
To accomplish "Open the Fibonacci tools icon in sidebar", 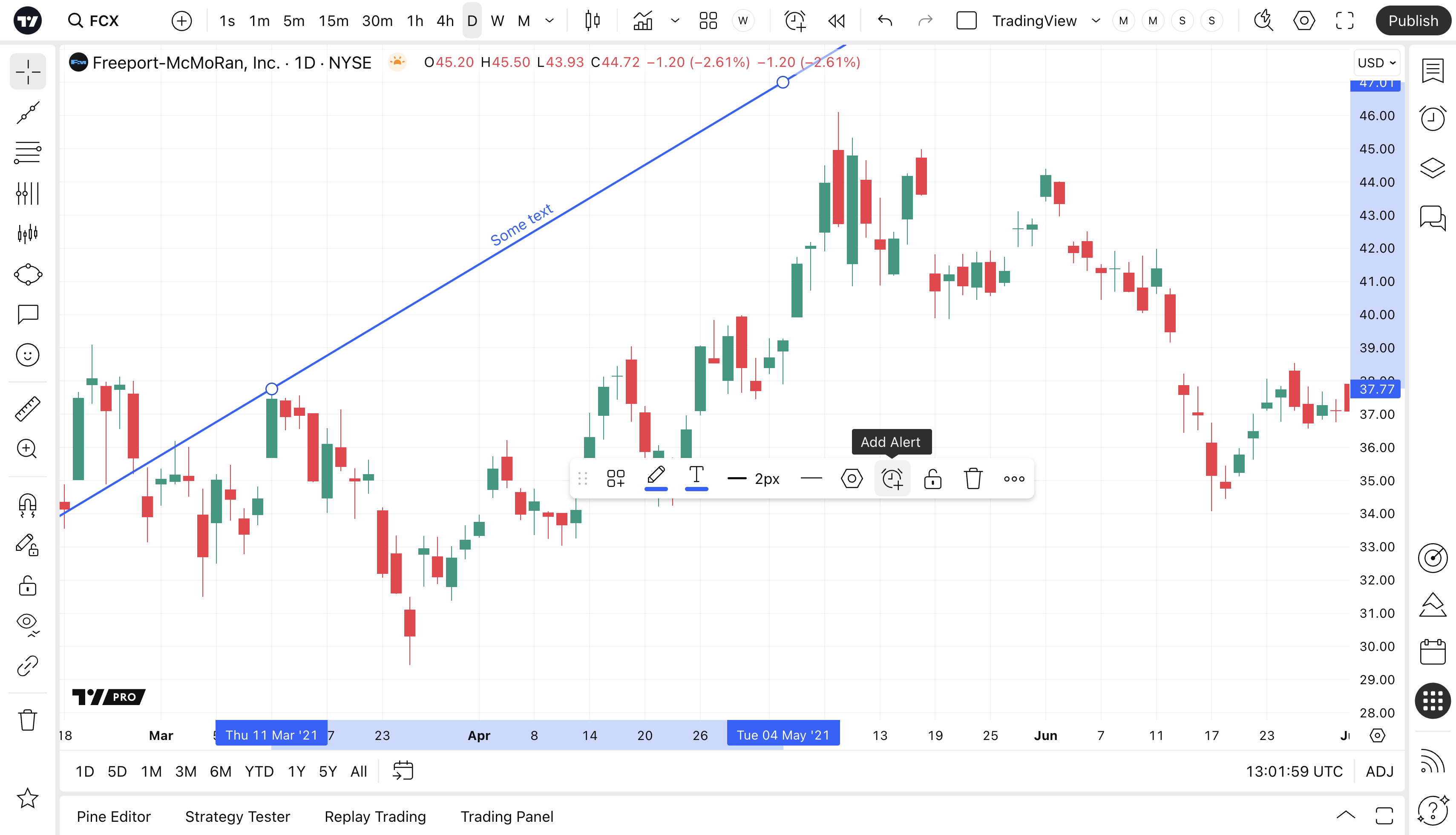I will click(x=28, y=153).
